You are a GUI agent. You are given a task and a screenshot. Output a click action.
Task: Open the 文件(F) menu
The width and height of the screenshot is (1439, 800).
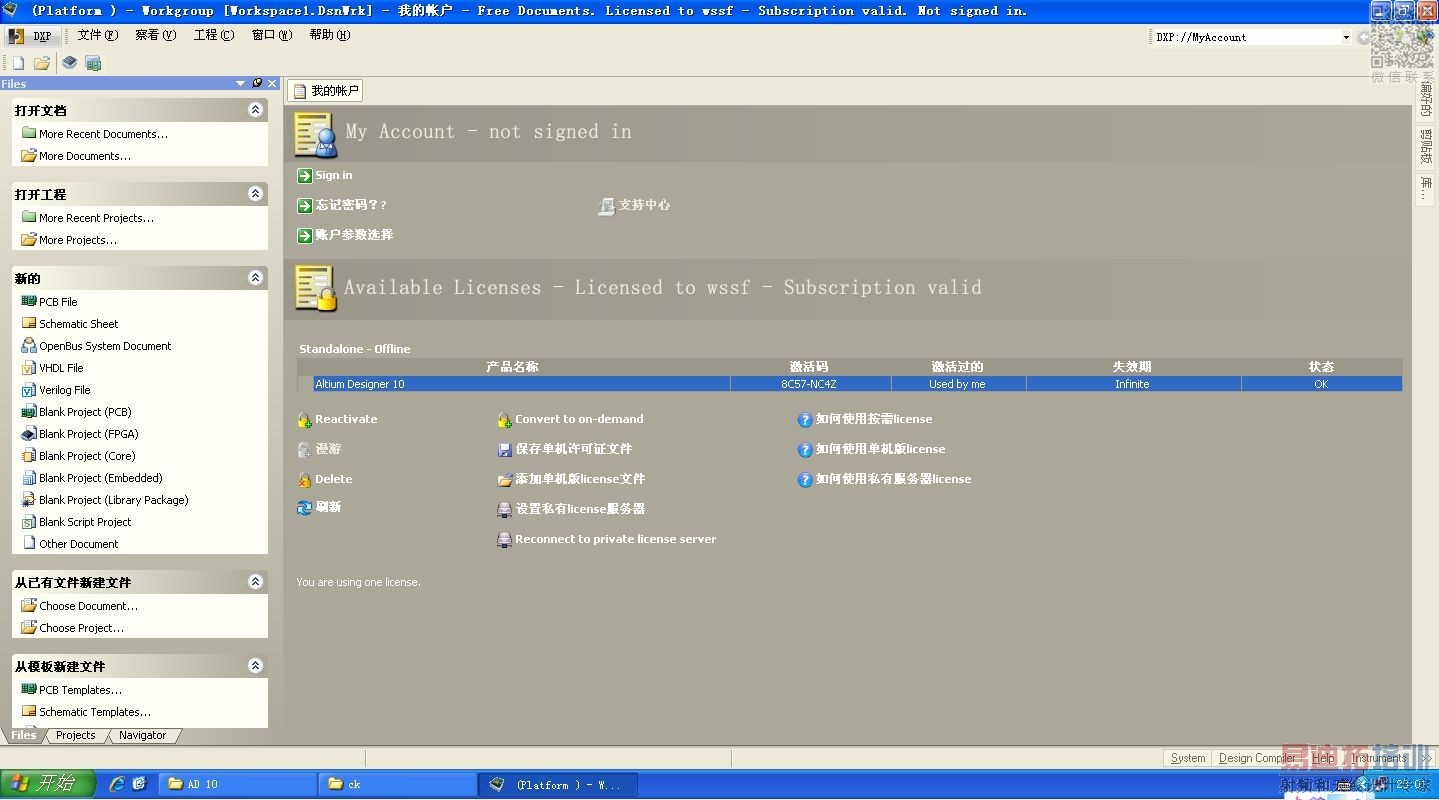[x=98, y=35]
